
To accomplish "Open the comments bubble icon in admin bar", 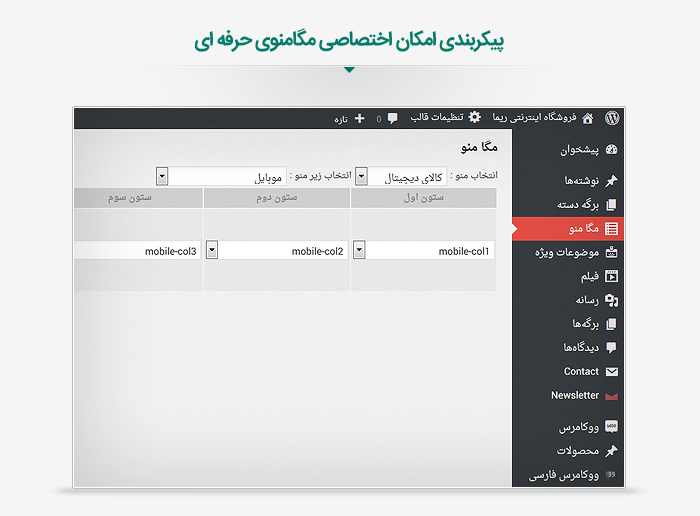I will [392, 118].
